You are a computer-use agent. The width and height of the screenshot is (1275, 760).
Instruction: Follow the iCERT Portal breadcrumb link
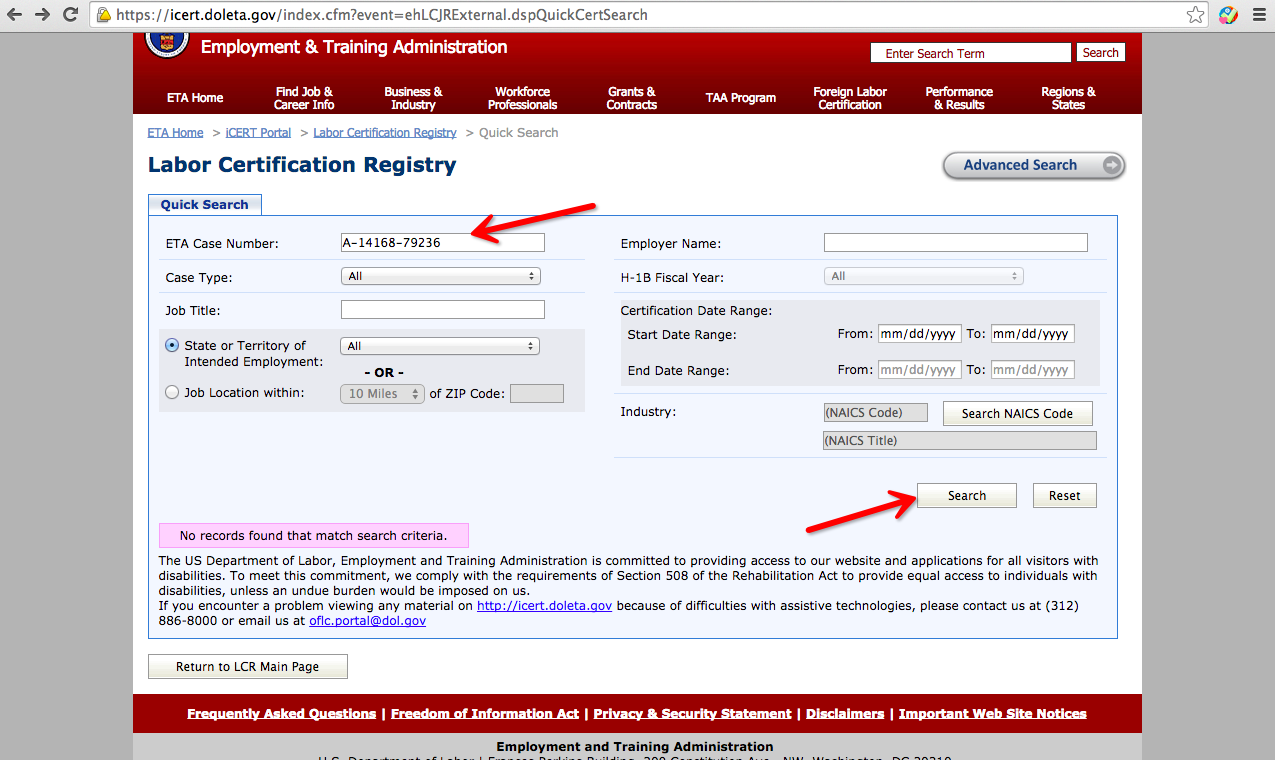[258, 133]
